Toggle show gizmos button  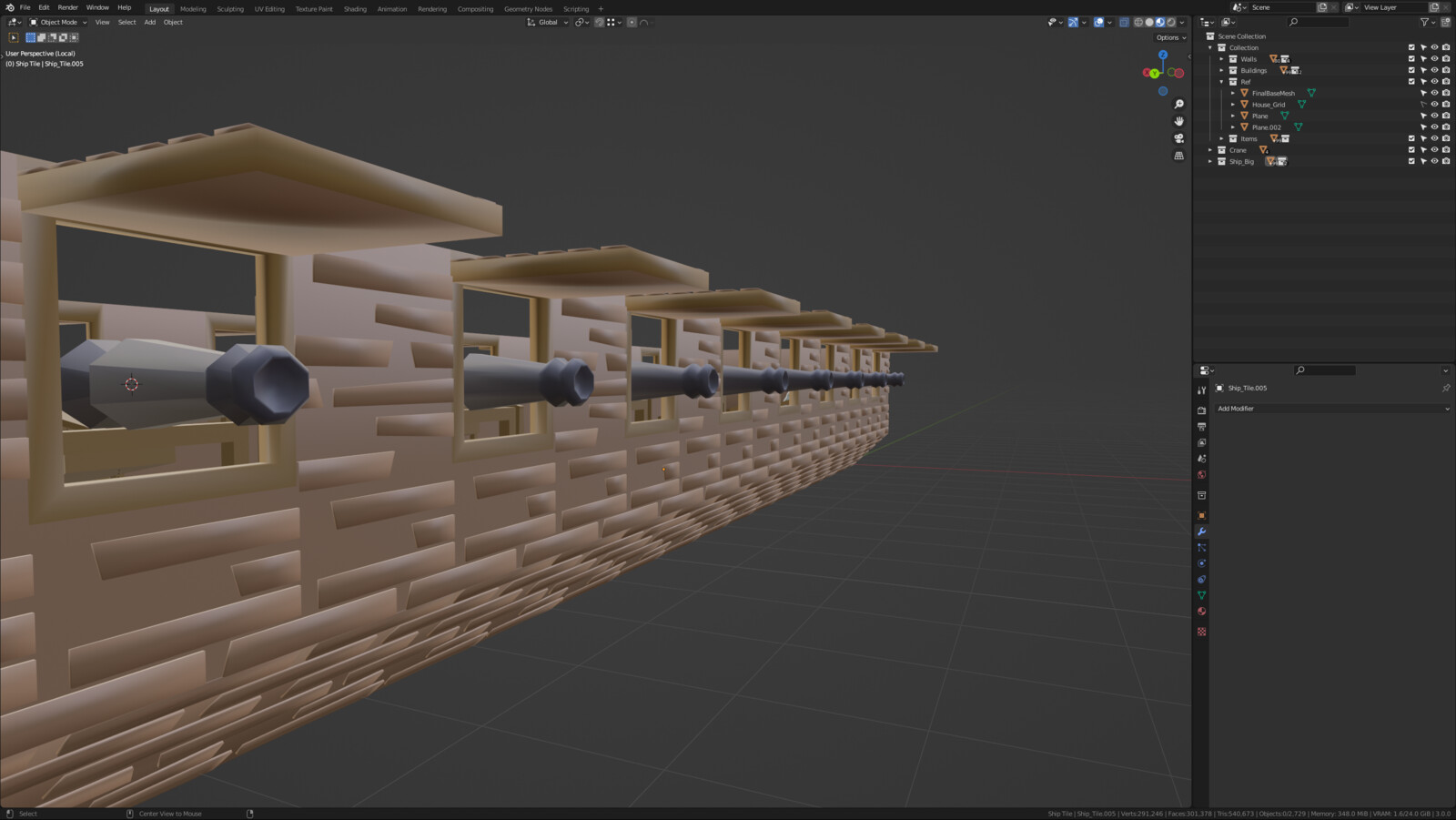tap(1073, 22)
